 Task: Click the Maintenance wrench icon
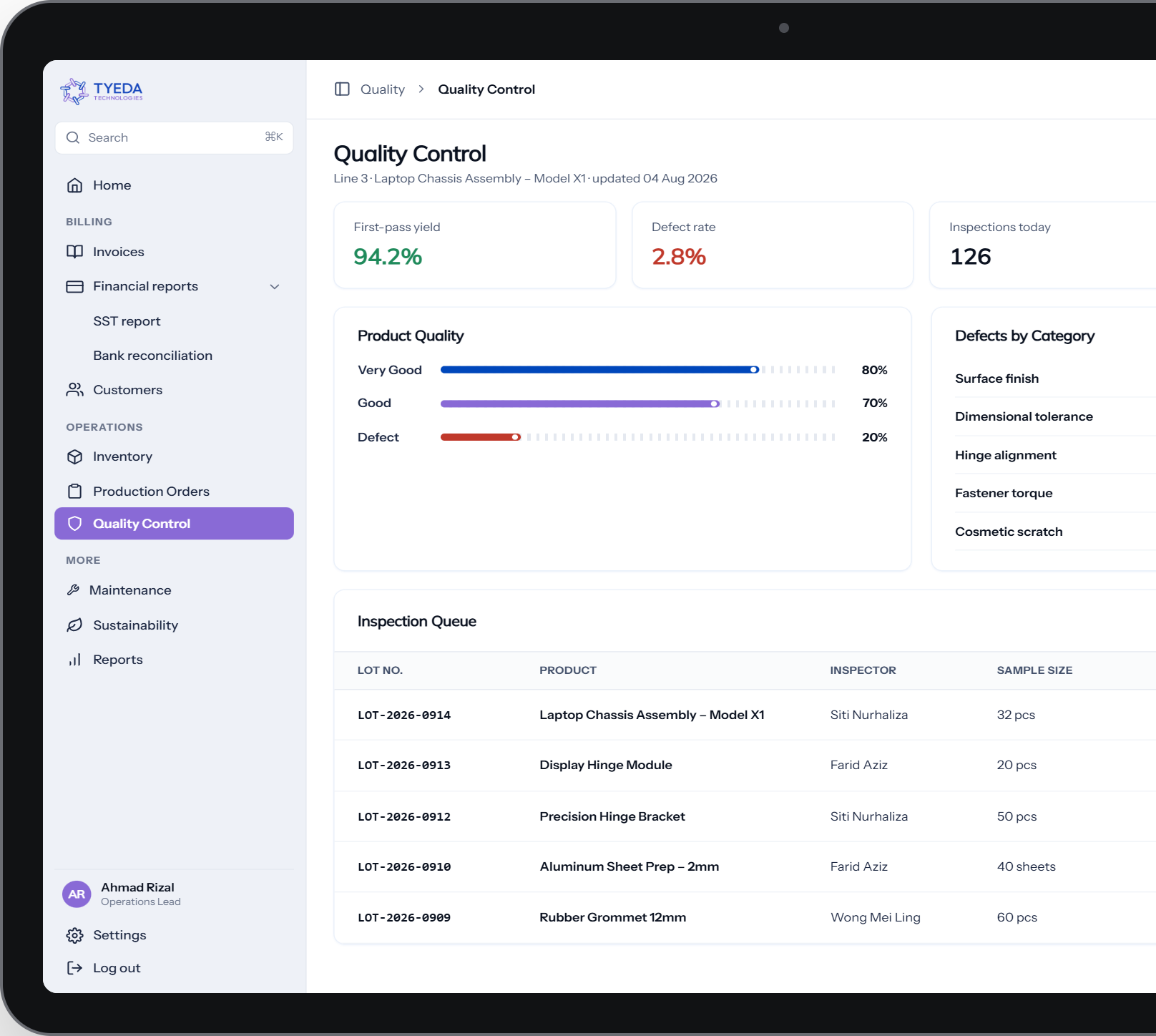click(x=73, y=590)
